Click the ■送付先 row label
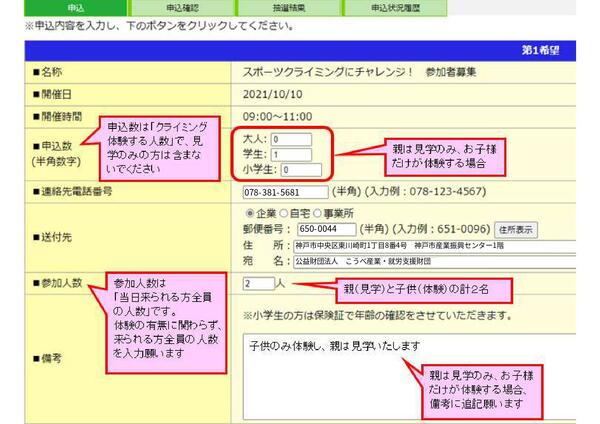 52,237
